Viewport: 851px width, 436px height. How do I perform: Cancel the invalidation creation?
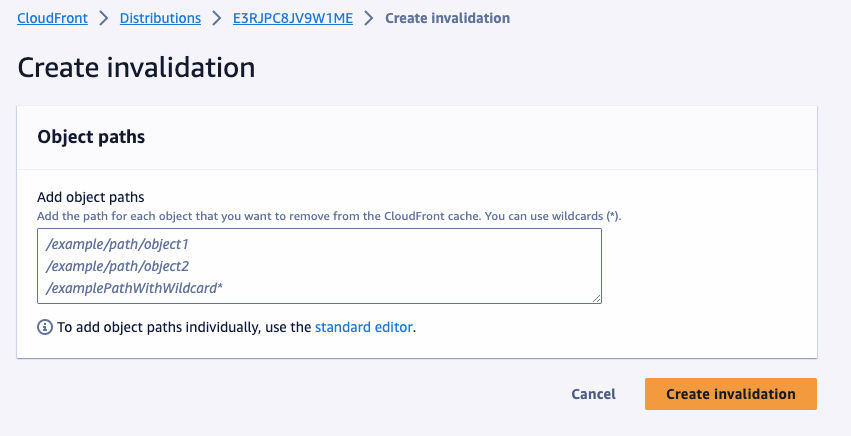[x=593, y=394]
